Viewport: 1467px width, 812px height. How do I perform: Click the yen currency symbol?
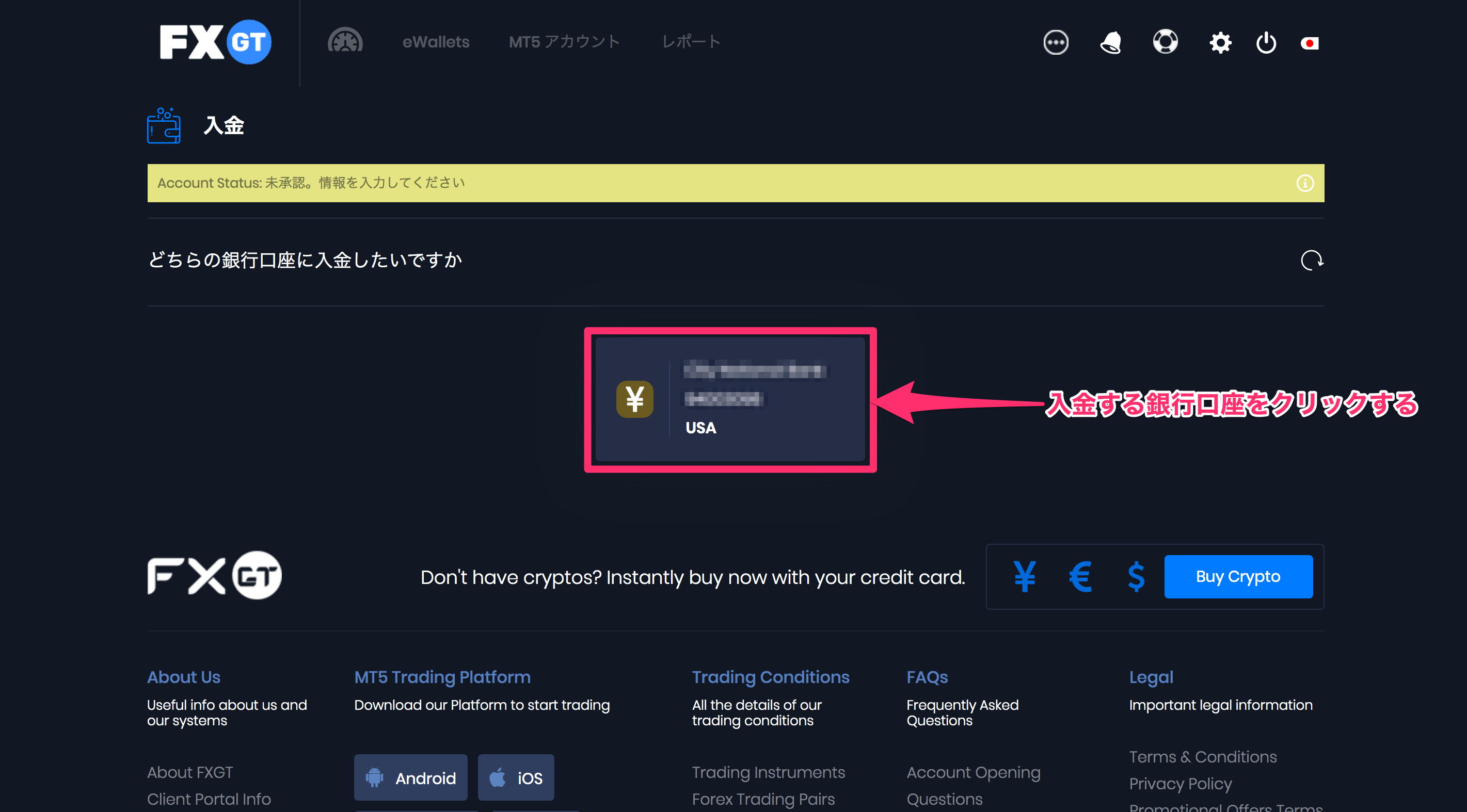1024,576
